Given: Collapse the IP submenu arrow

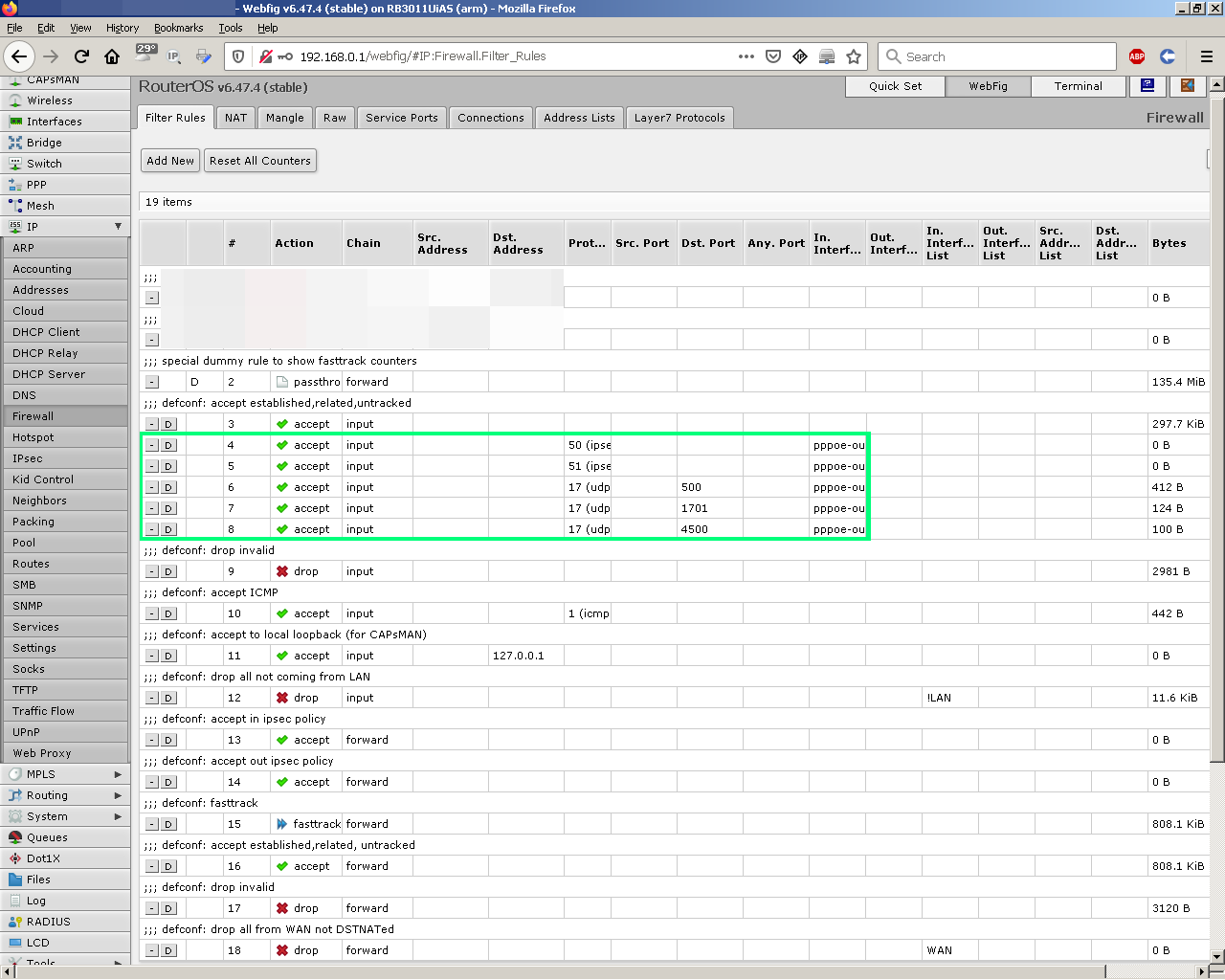Looking at the screenshot, I should 118,226.
